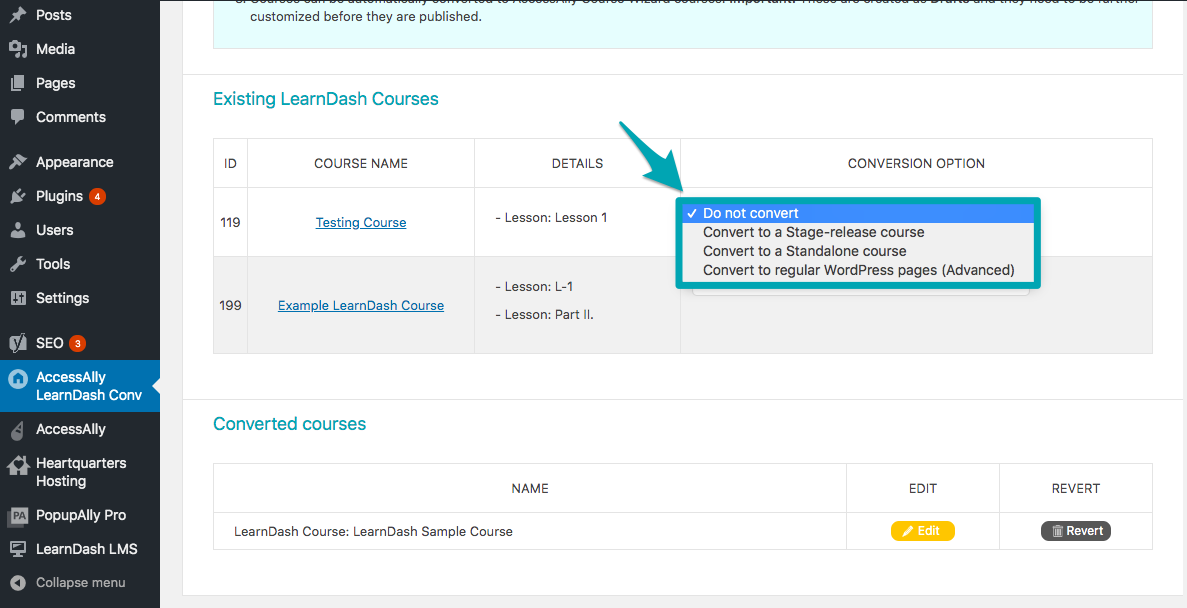Viewport: 1187px width, 608px height.
Task: Choose "Convert to a Standalone course"
Action: pos(858,251)
